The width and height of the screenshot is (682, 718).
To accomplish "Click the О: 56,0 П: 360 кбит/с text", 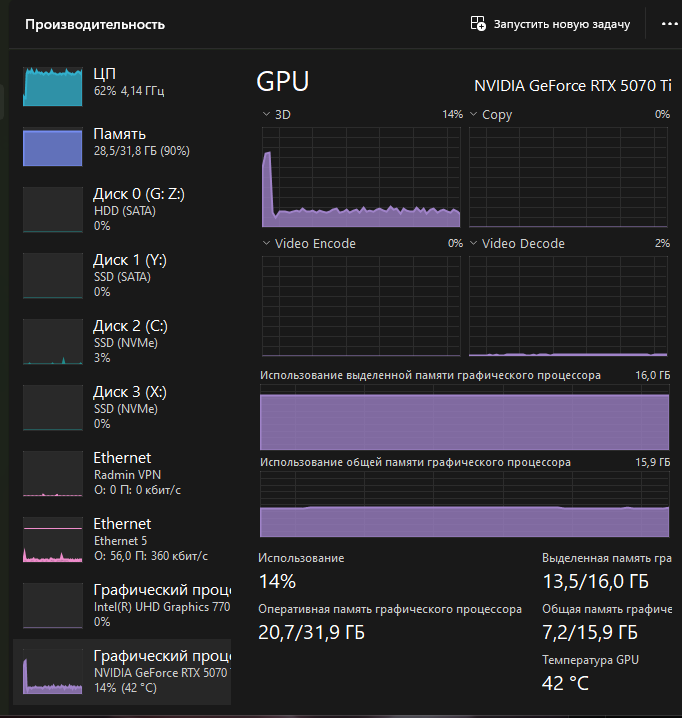I will (x=151, y=556).
